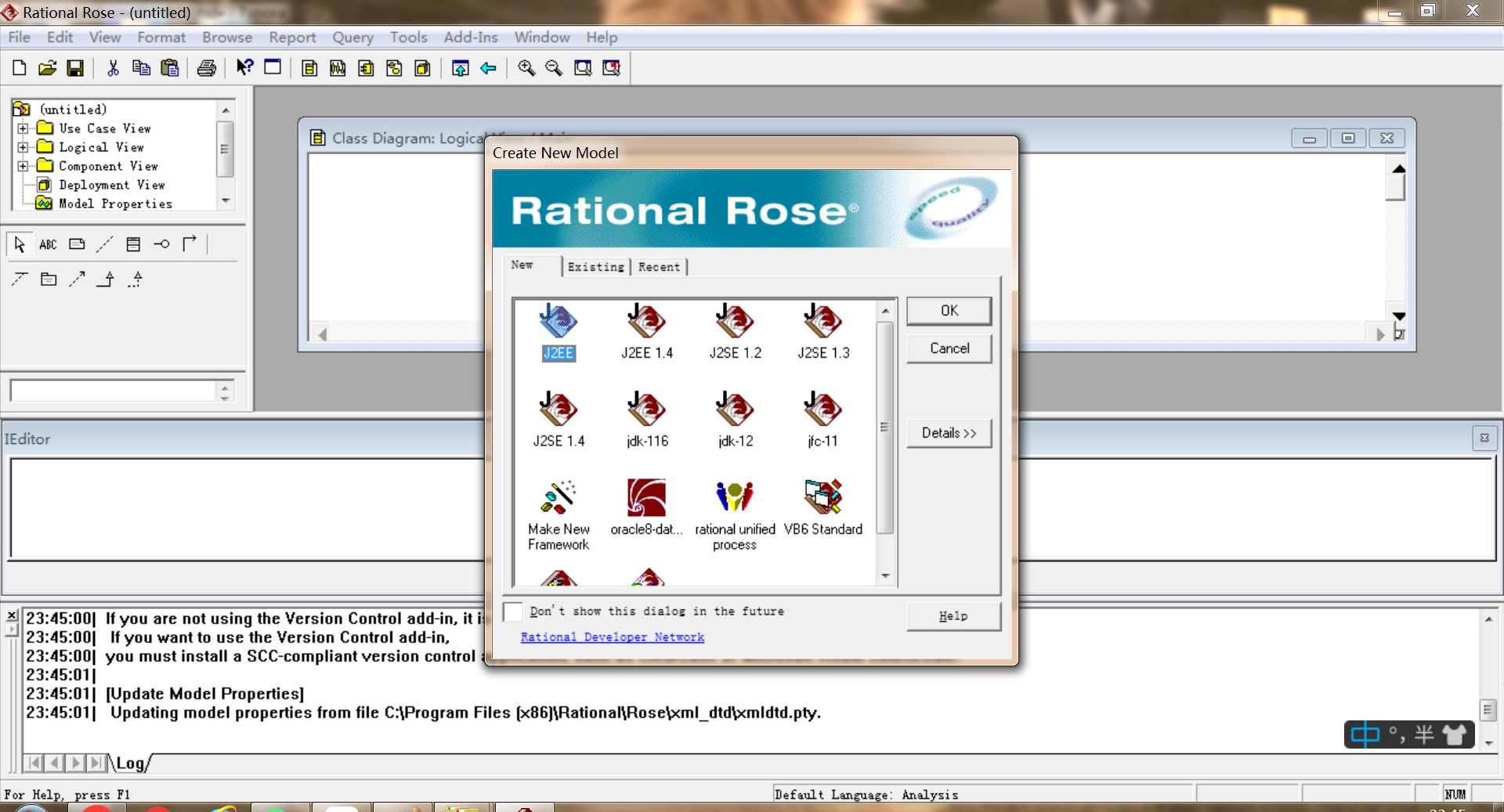Choose the J2SE 1.3 framework icon
Image resolution: width=1504 pixels, height=812 pixels.
(x=823, y=332)
